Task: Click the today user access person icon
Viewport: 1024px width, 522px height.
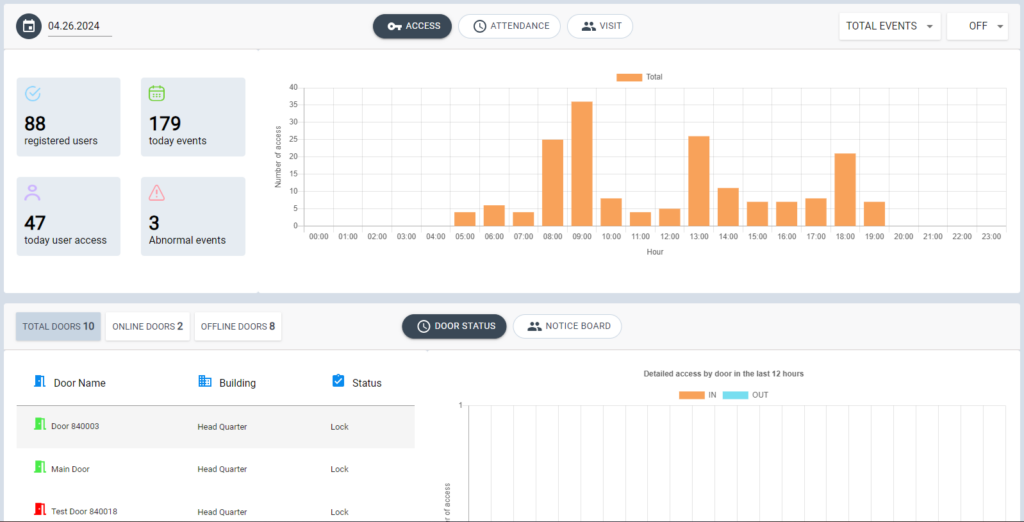Action: [33, 193]
